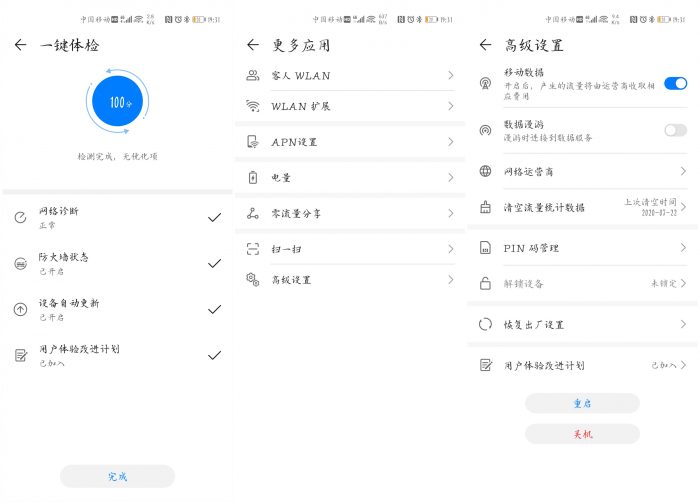Open APN设置 via its arrow
The width and height of the screenshot is (700, 503).
[451, 142]
